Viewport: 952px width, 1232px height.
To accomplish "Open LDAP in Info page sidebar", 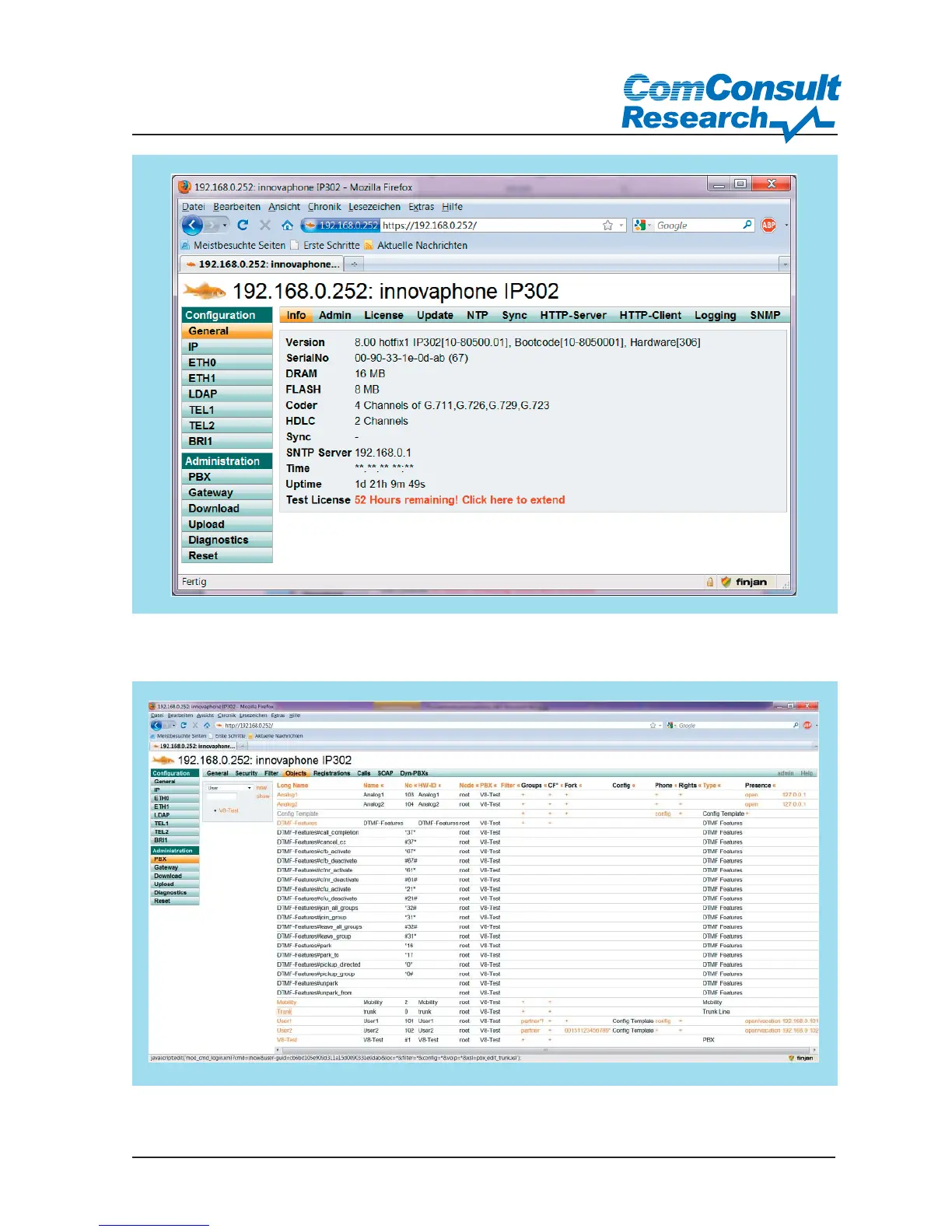I will point(227,394).
